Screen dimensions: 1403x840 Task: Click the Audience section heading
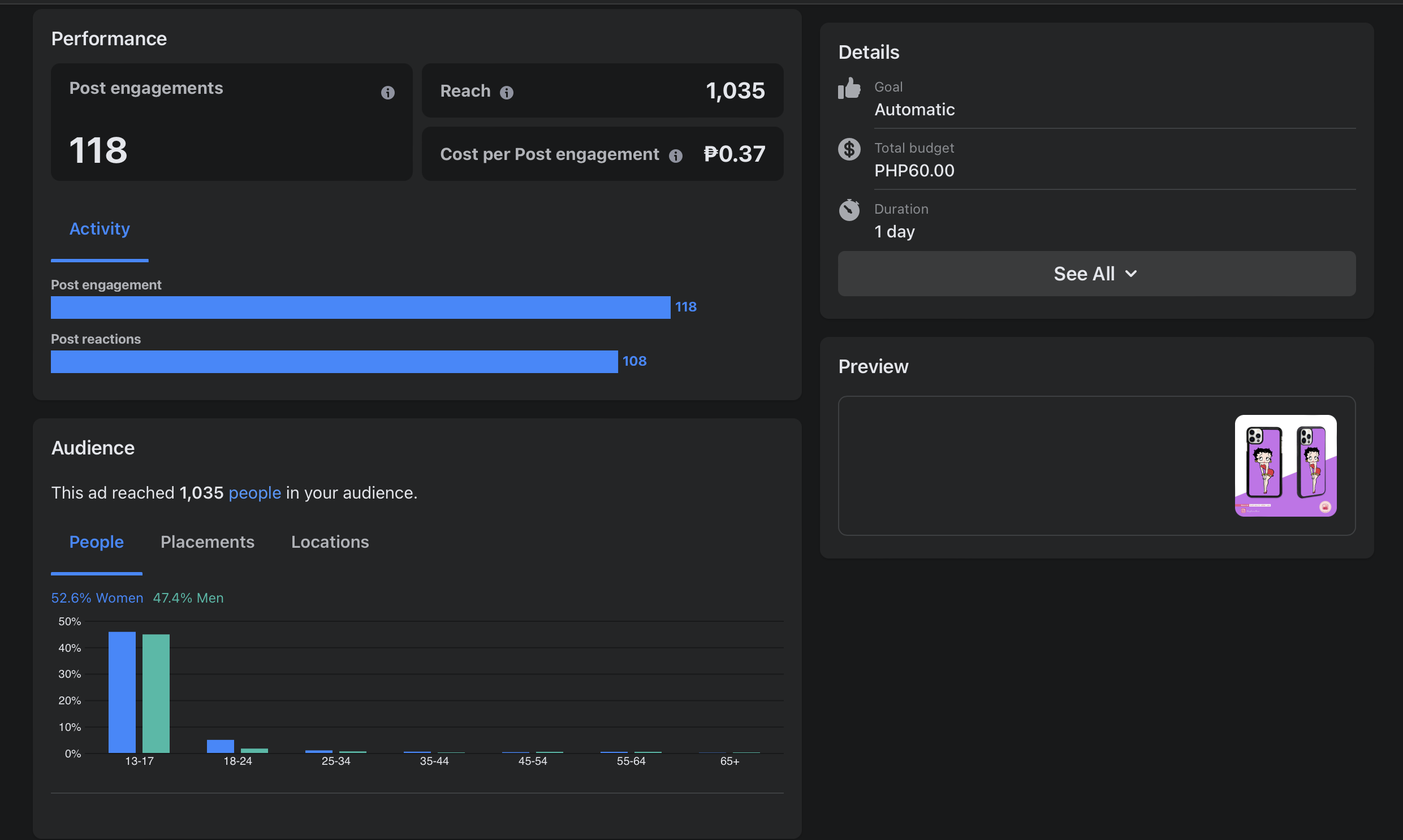(93, 448)
